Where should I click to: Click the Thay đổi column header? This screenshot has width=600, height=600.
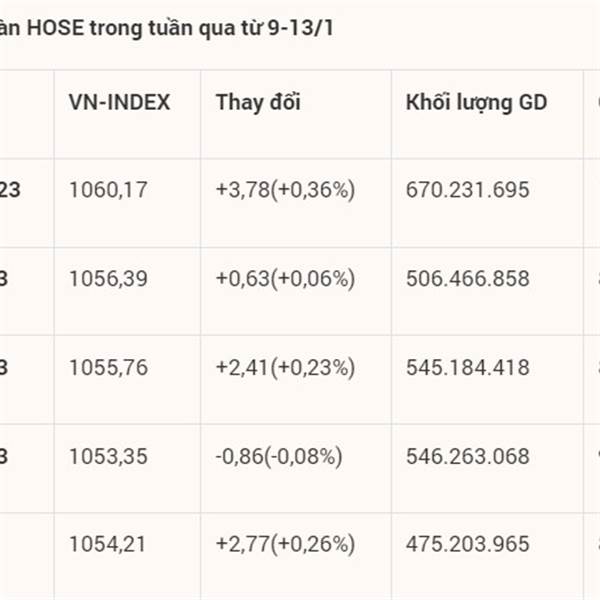pos(258,102)
